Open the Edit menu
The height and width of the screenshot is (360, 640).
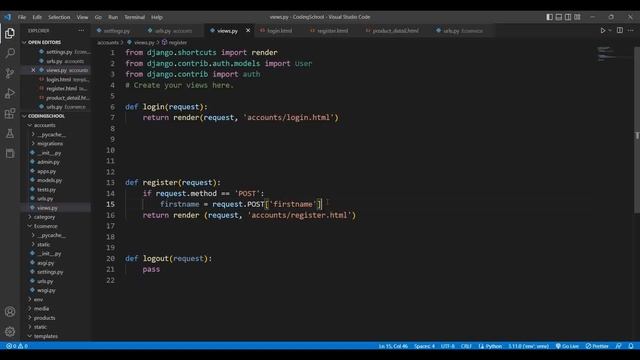pos(37,17)
